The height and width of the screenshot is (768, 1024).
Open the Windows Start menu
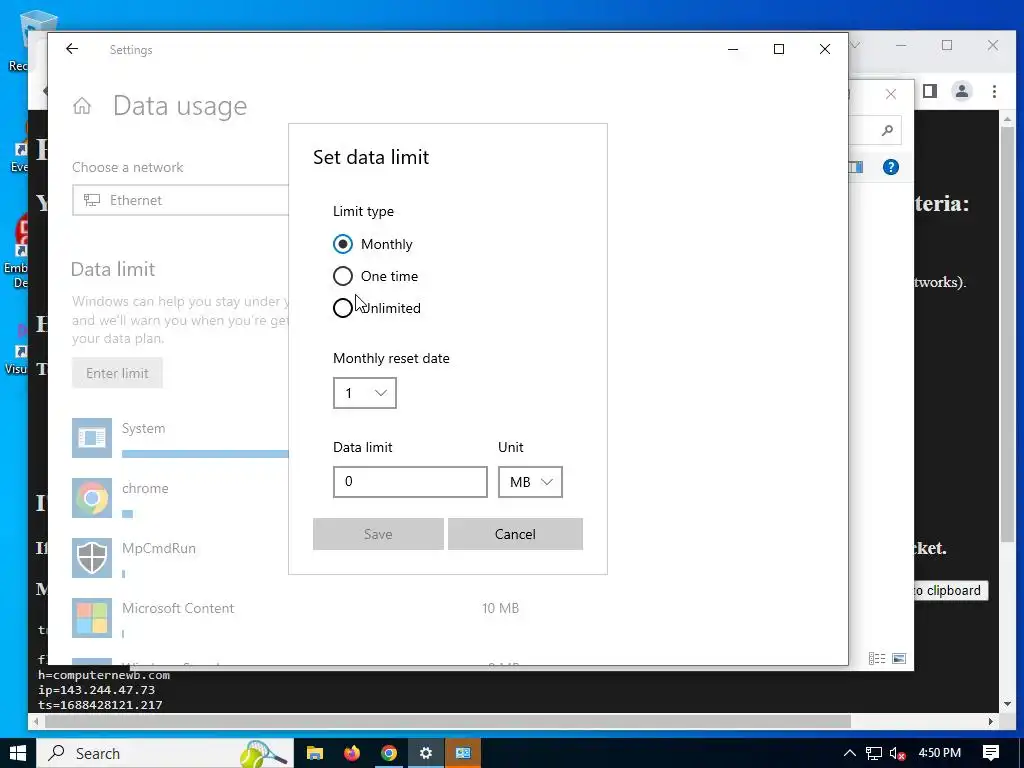coord(18,753)
